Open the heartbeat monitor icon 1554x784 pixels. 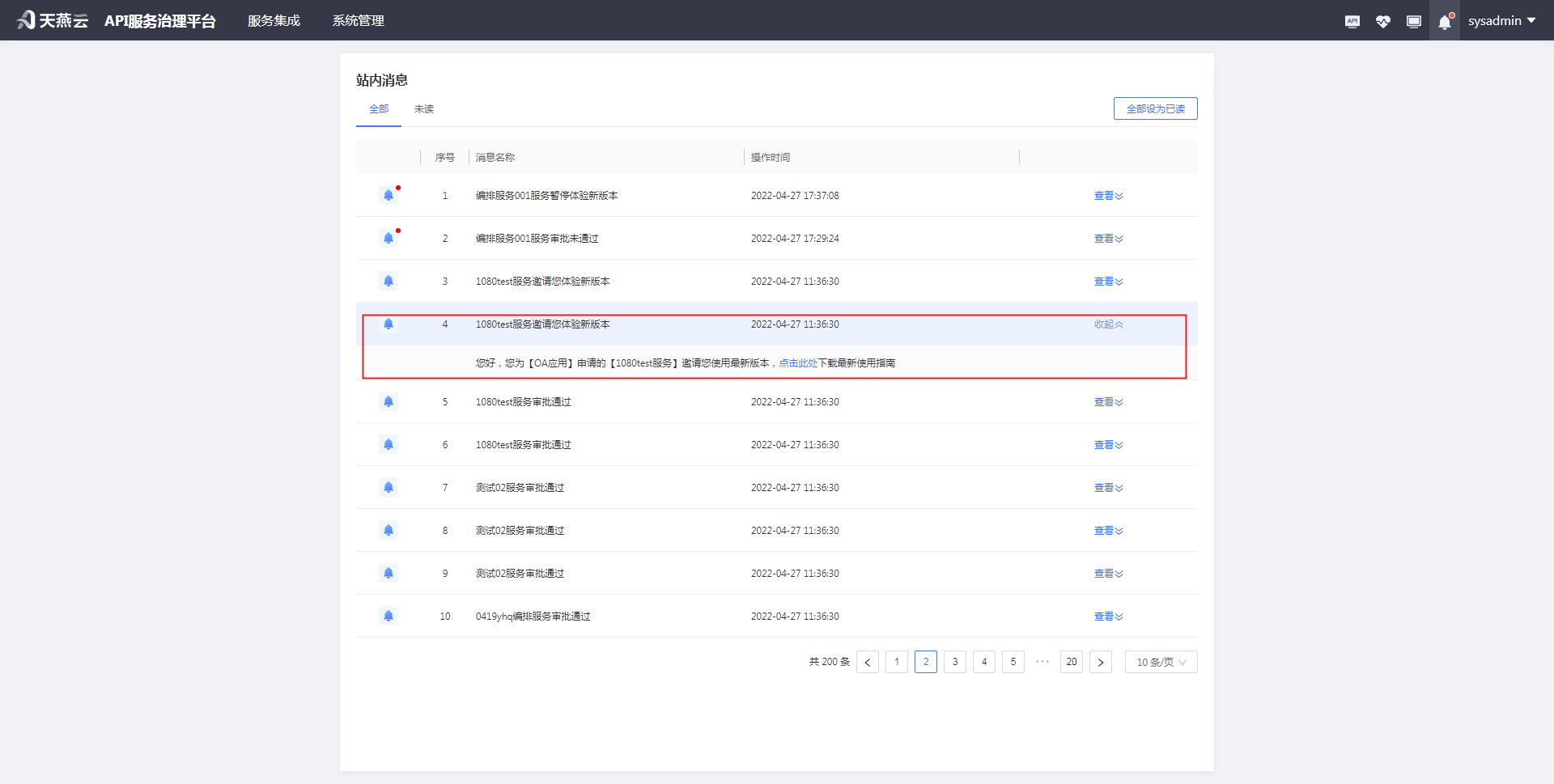[1382, 21]
